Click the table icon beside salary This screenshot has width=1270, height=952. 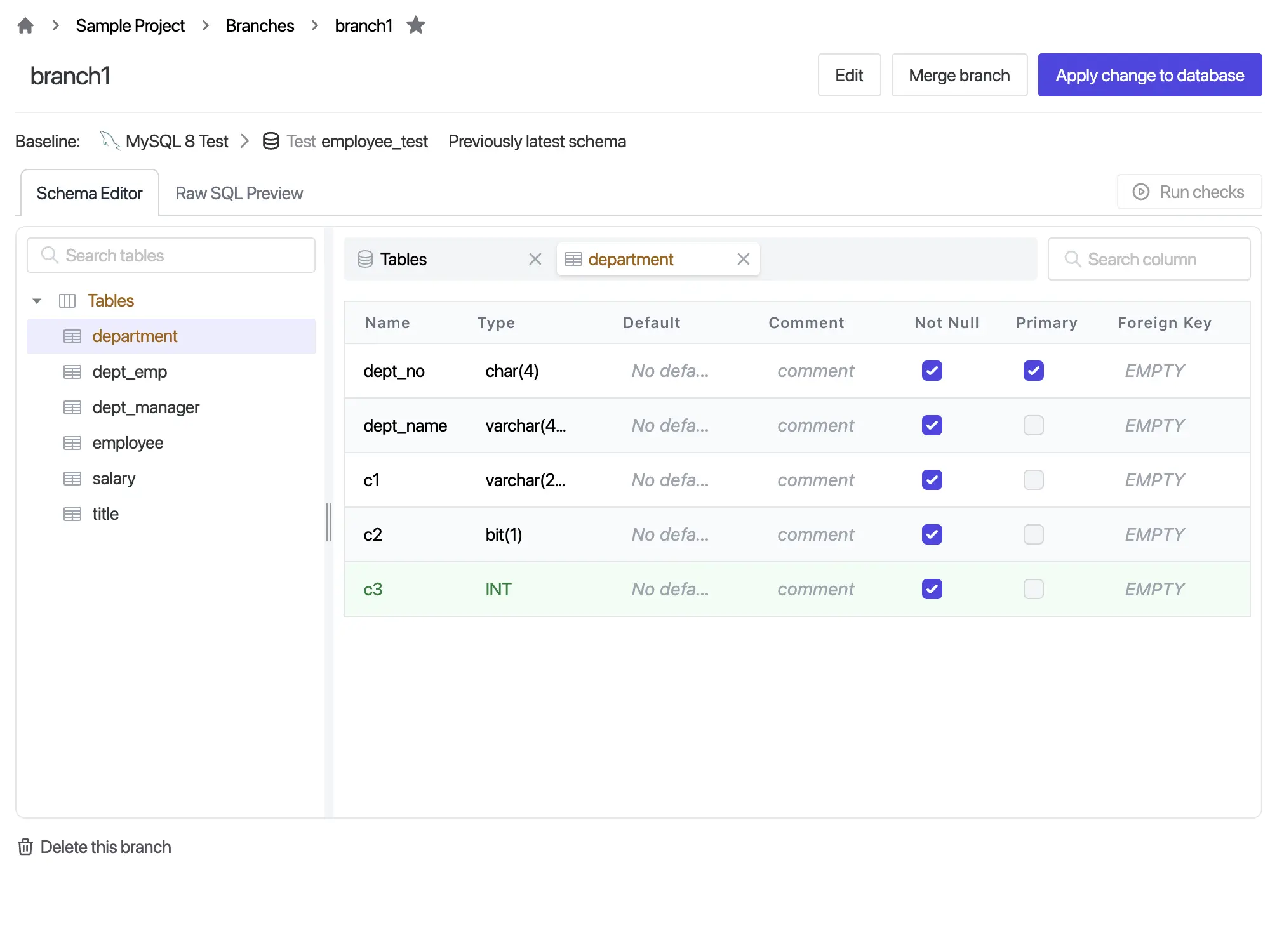[x=72, y=479]
